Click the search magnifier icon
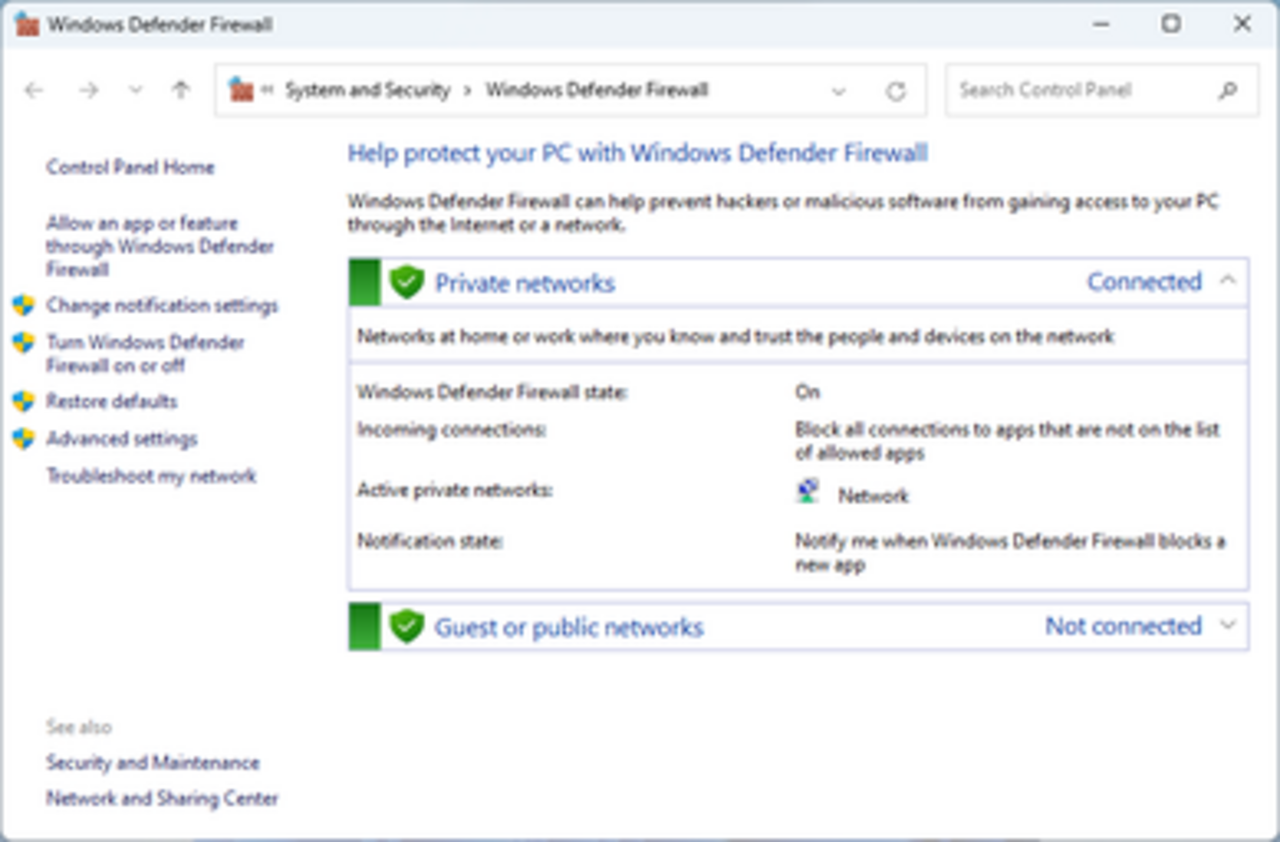The height and width of the screenshot is (842, 1280). [x=1227, y=91]
